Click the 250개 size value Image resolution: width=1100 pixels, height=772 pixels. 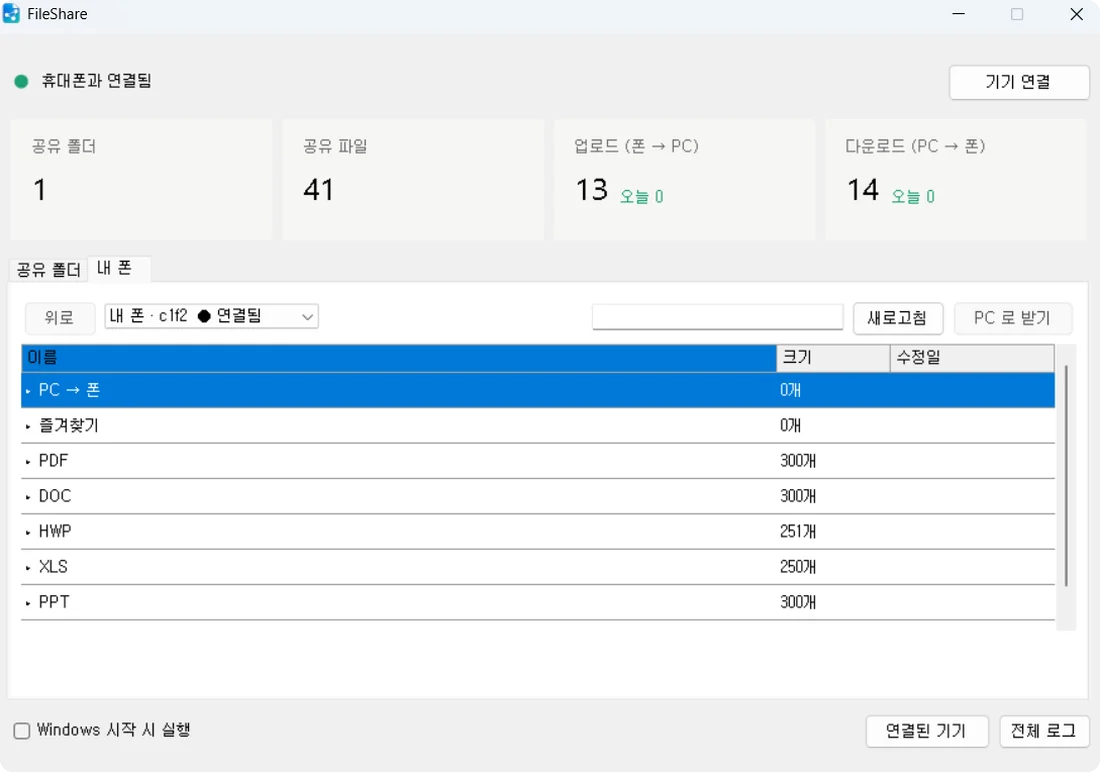(x=798, y=566)
